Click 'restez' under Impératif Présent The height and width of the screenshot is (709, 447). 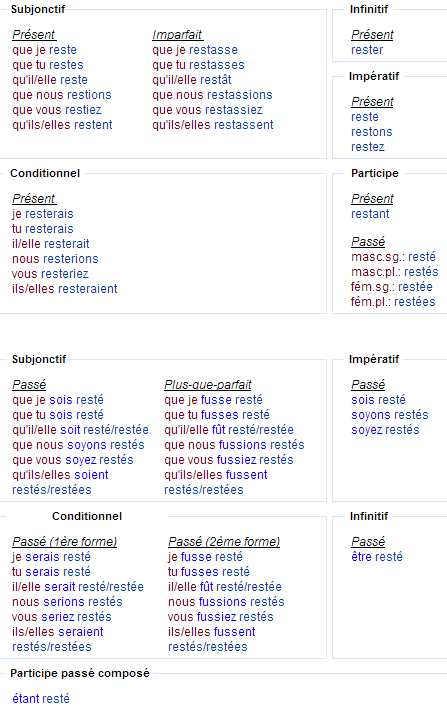click(x=368, y=147)
